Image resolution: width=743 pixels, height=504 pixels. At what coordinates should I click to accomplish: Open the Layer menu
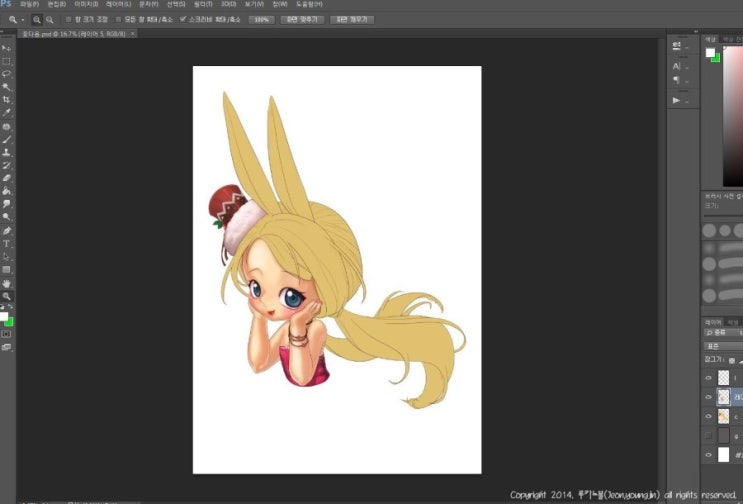coord(118,4)
